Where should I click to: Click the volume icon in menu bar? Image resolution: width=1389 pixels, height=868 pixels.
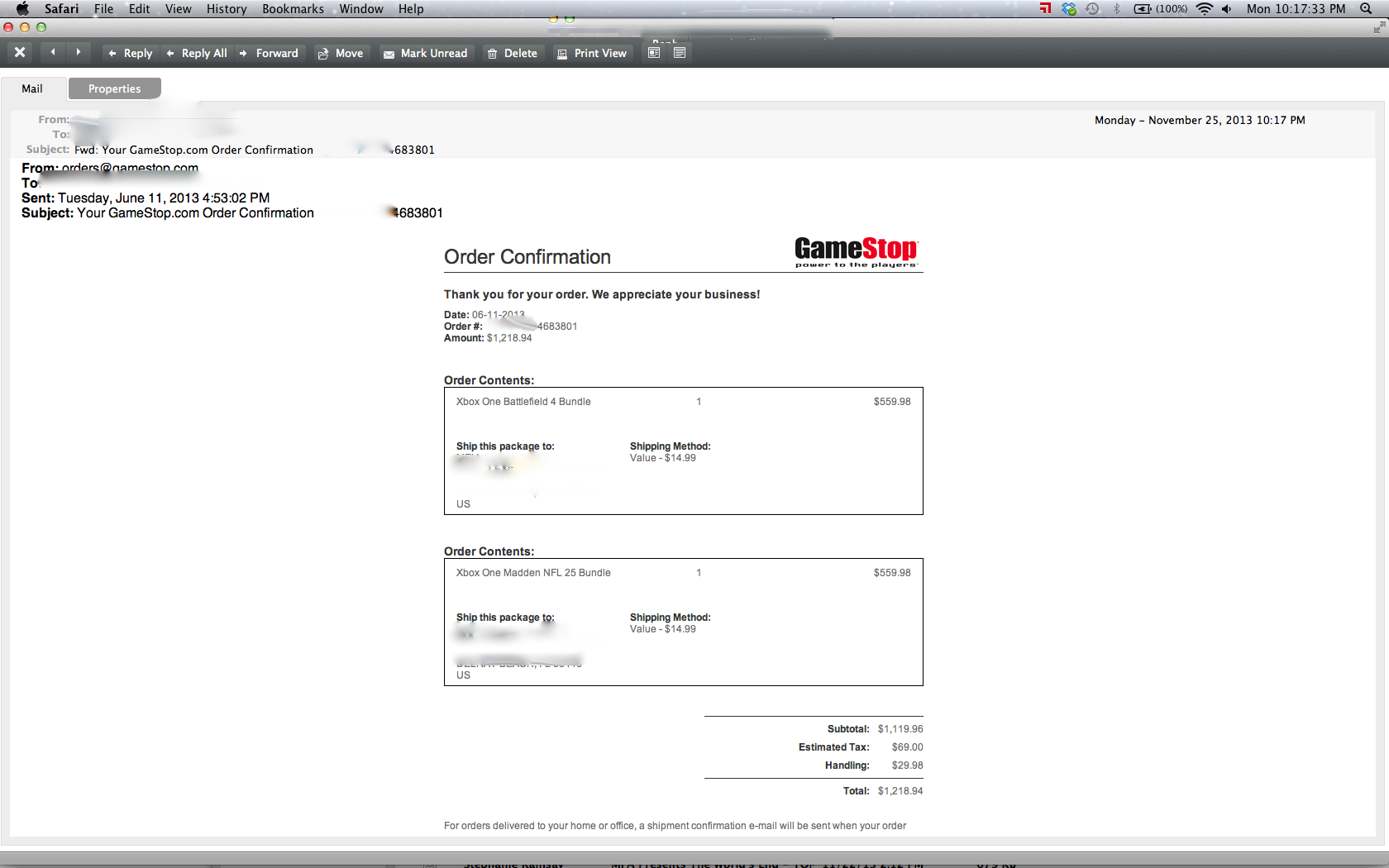tap(1227, 8)
